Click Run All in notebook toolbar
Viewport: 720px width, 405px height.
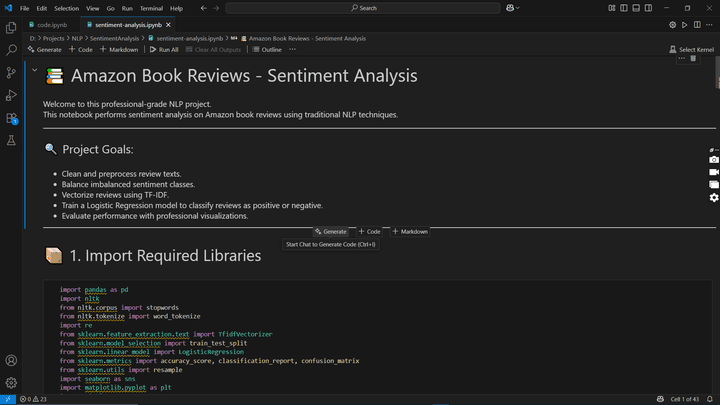coord(164,49)
